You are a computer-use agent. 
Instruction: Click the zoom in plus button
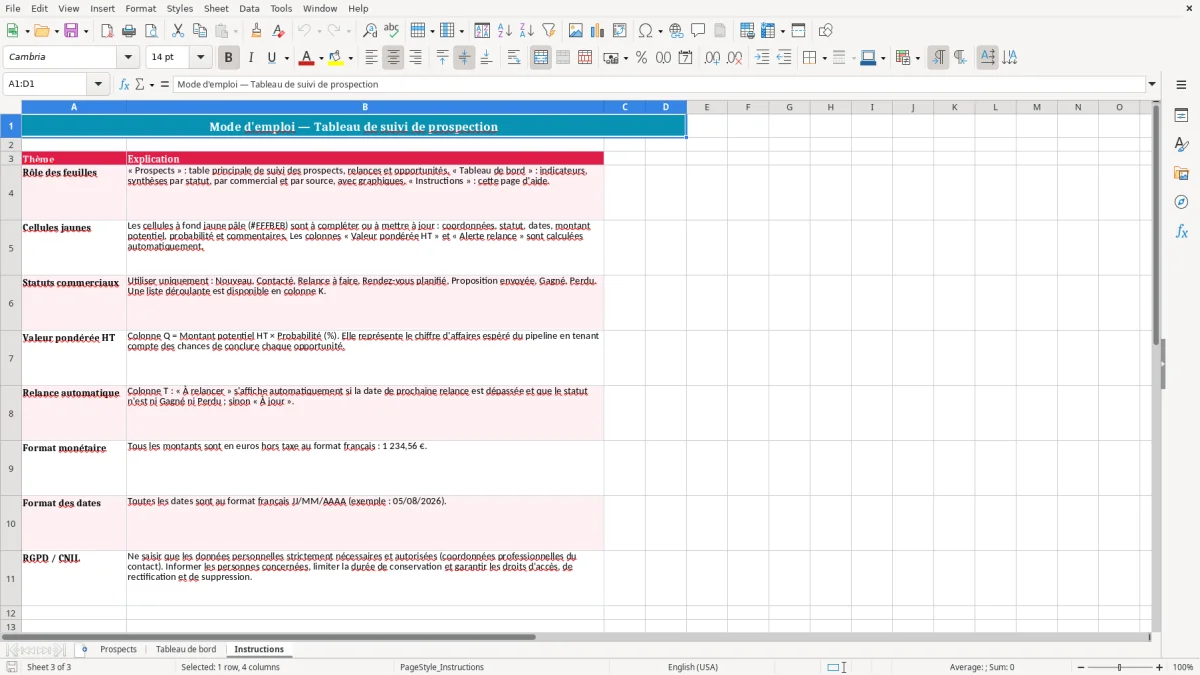click(x=1160, y=667)
